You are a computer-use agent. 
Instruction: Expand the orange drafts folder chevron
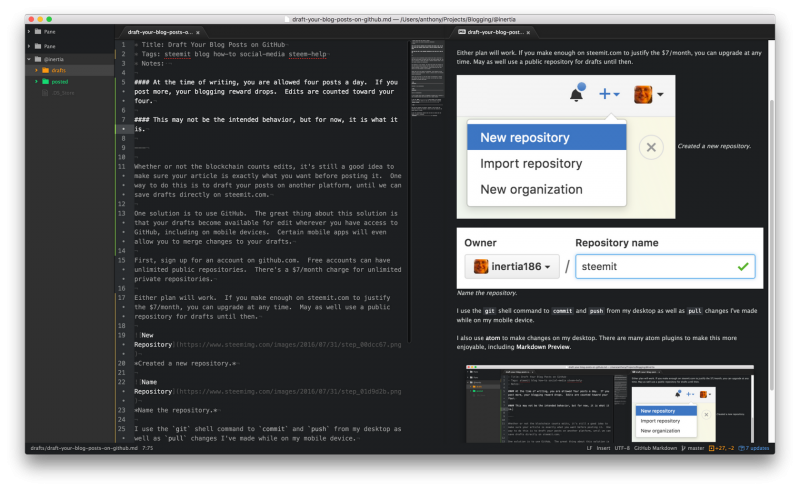(36, 70)
